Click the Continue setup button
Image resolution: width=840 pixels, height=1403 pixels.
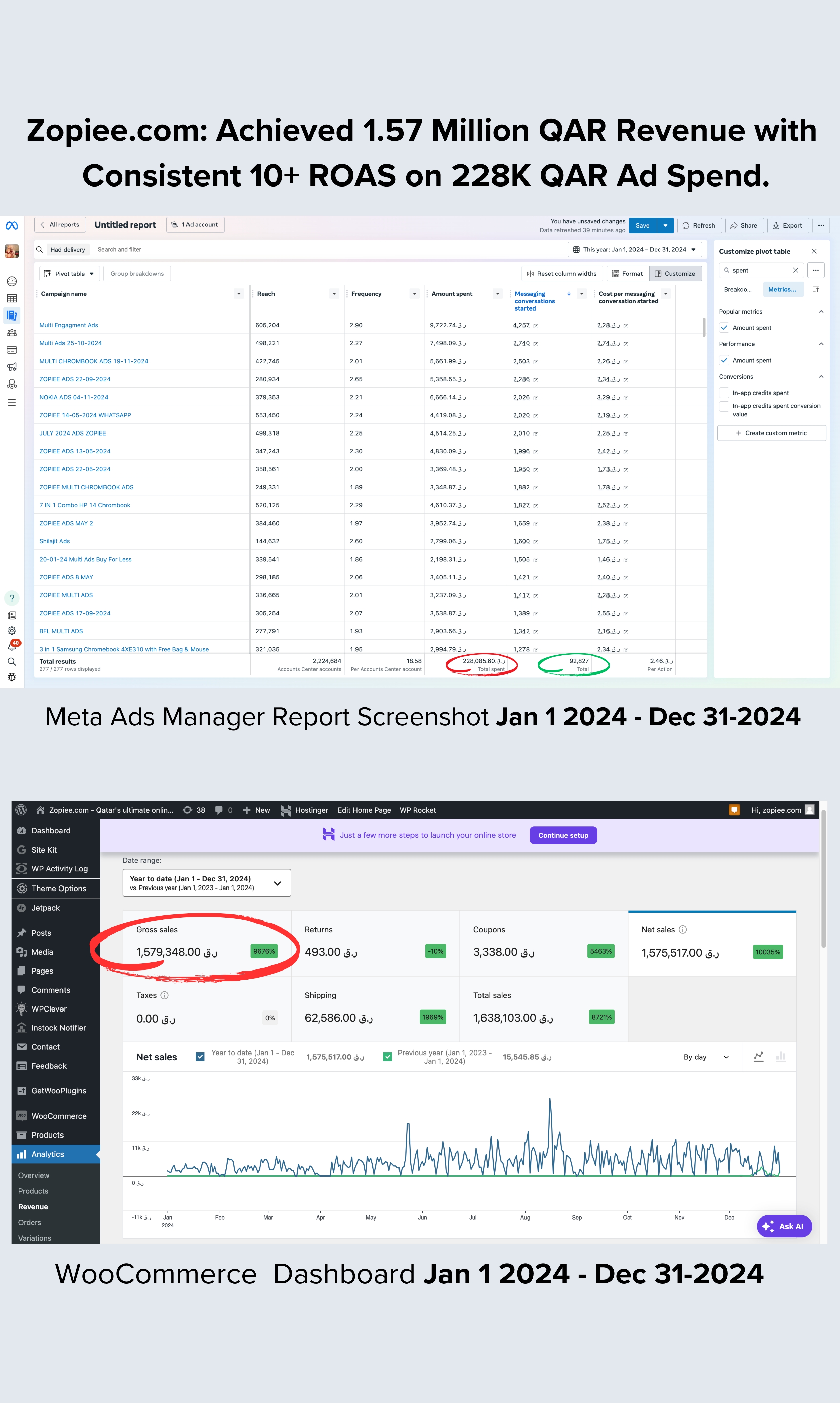[563, 835]
